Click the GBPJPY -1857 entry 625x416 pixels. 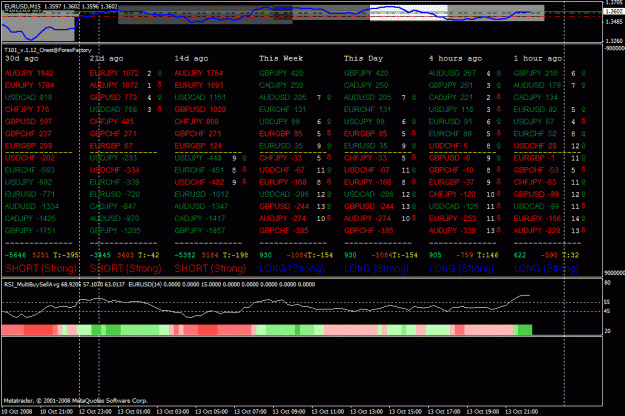[200, 230]
